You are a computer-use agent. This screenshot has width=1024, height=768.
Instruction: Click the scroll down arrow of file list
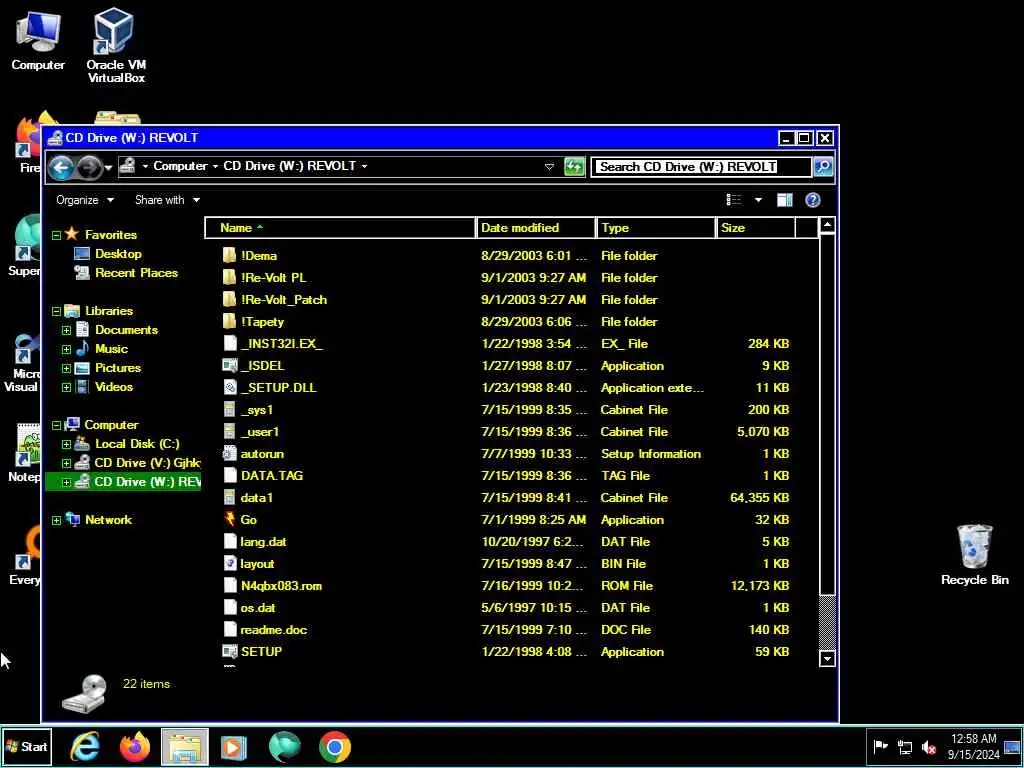(x=827, y=658)
